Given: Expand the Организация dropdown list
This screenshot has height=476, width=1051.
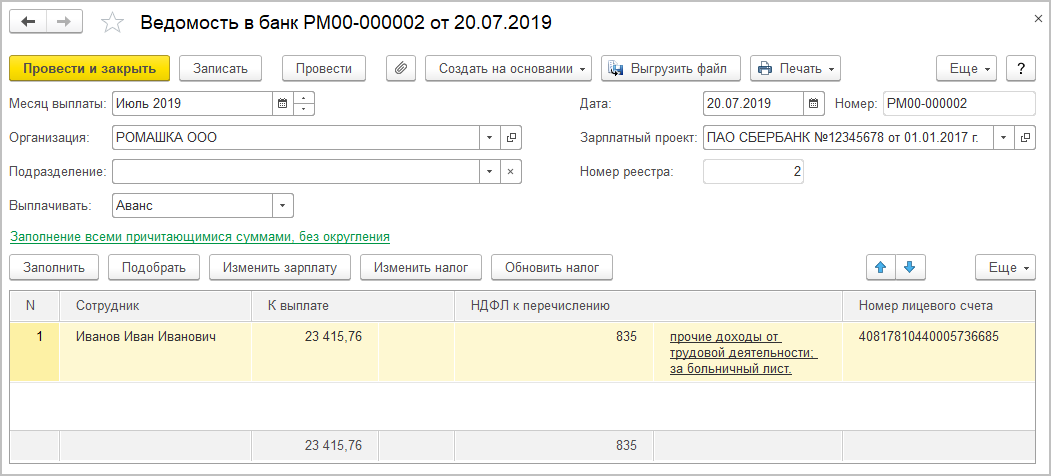Looking at the screenshot, I should coord(489,137).
